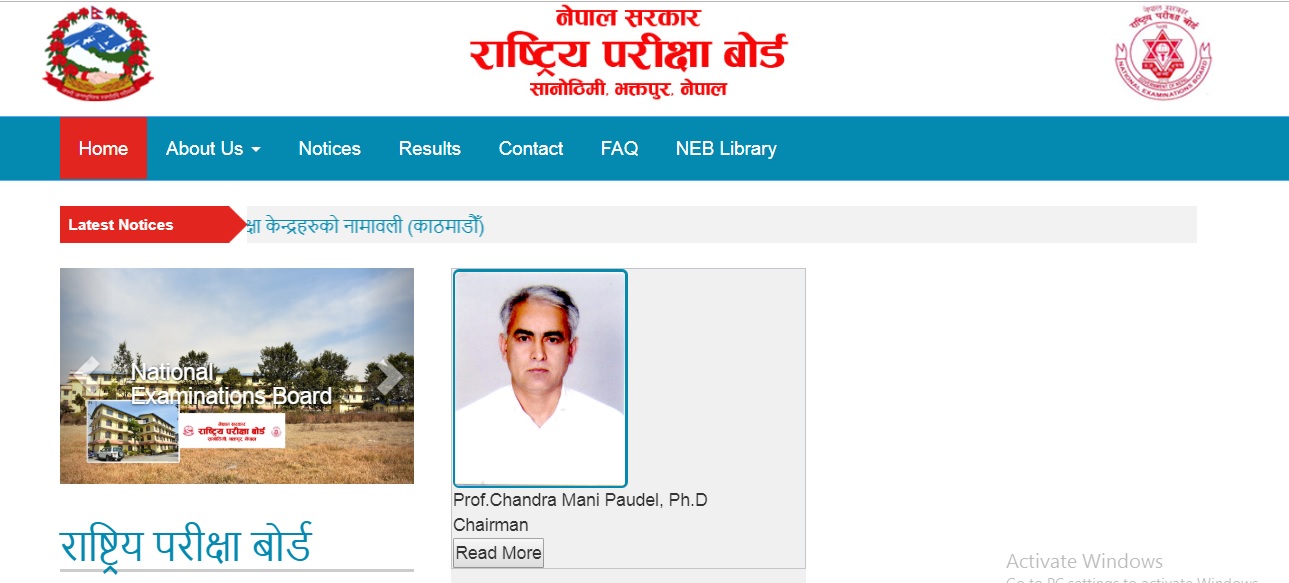
Task: Open the NEB Library link
Action: [x=726, y=148]
